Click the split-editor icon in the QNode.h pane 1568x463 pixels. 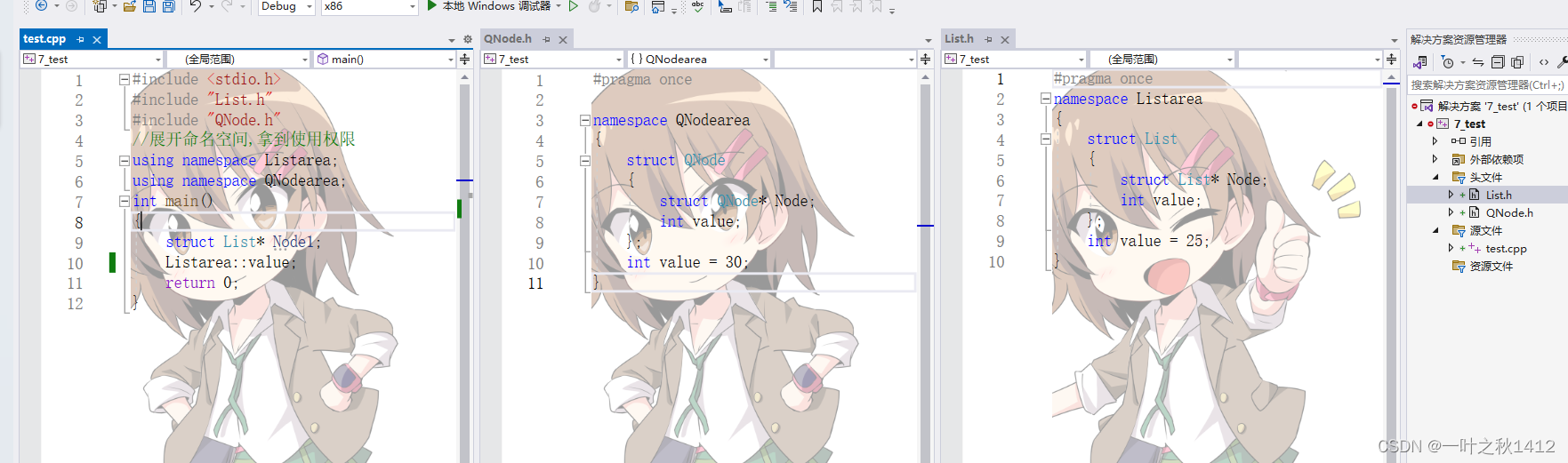click(x=925, y=59)
